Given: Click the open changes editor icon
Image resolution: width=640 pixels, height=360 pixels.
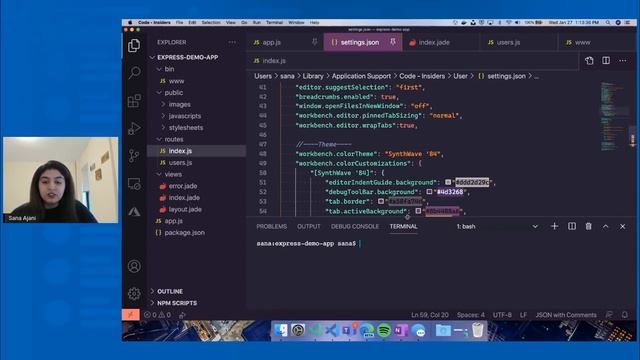Looking at the screenshot, I should point(589,61).
